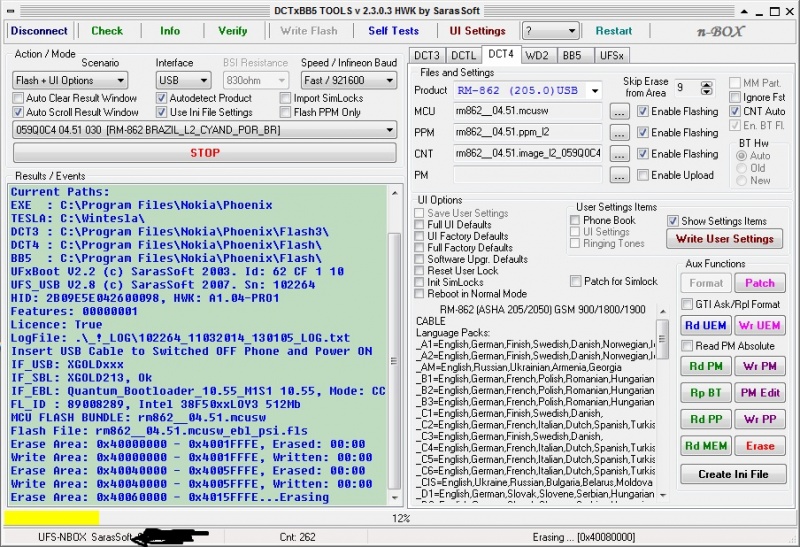This screenshot has width=800, height=547.
Task: Switch to the DCT3 tab
Action: coord(427,55)
